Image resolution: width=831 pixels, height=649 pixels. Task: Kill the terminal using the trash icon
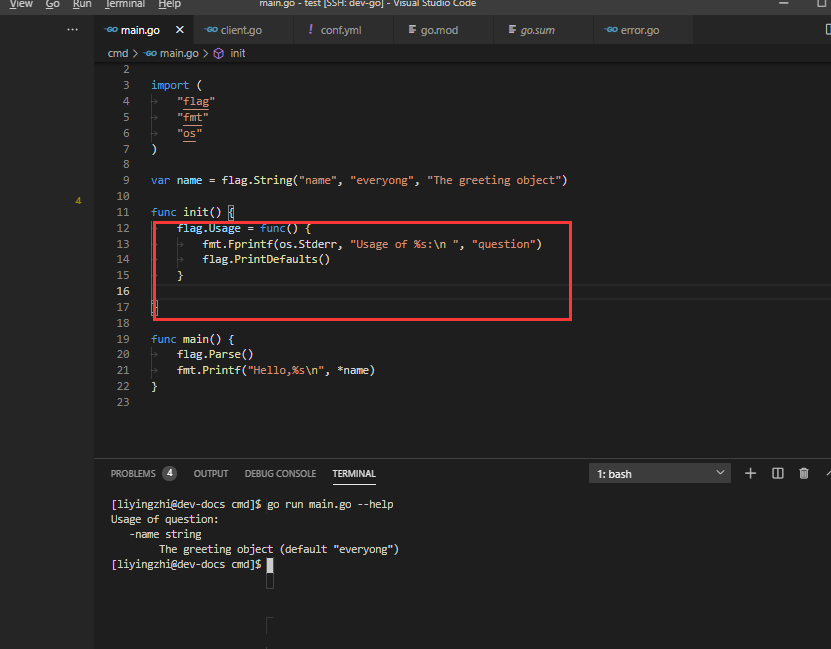[803, 473]
